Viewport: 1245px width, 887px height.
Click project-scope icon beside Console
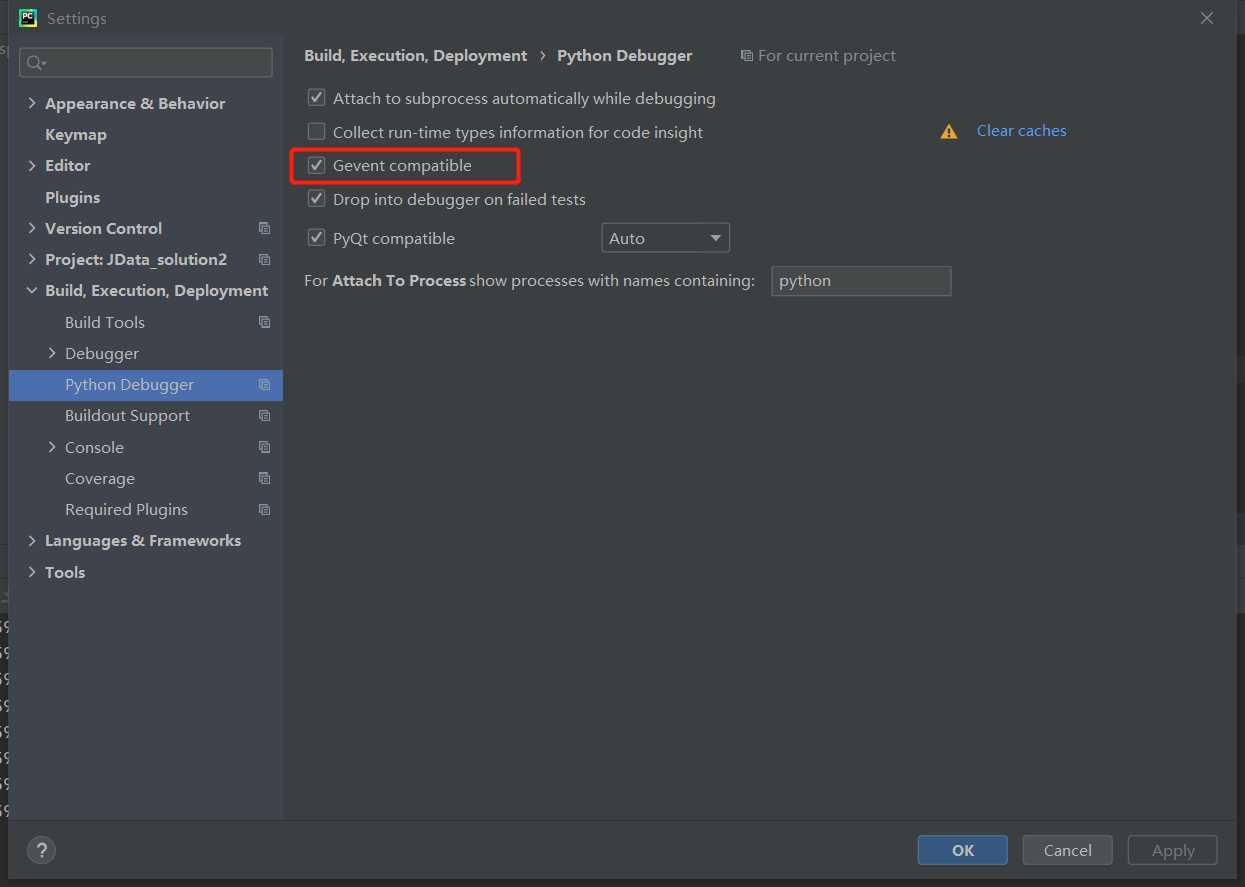pyautogui.click(x=264, y=447)
